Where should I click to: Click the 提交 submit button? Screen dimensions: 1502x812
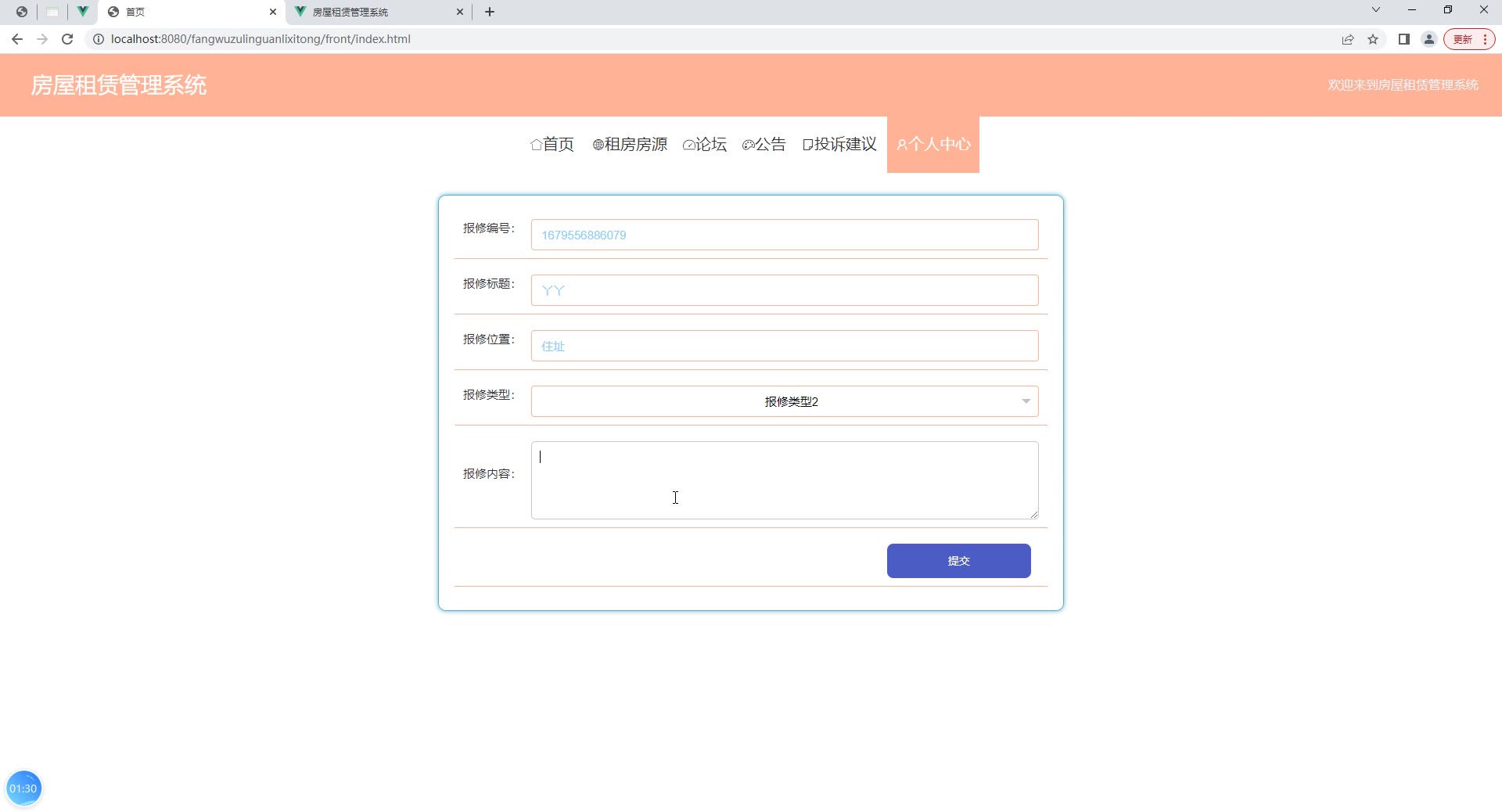pyautogui.click(x=958, y=561)
